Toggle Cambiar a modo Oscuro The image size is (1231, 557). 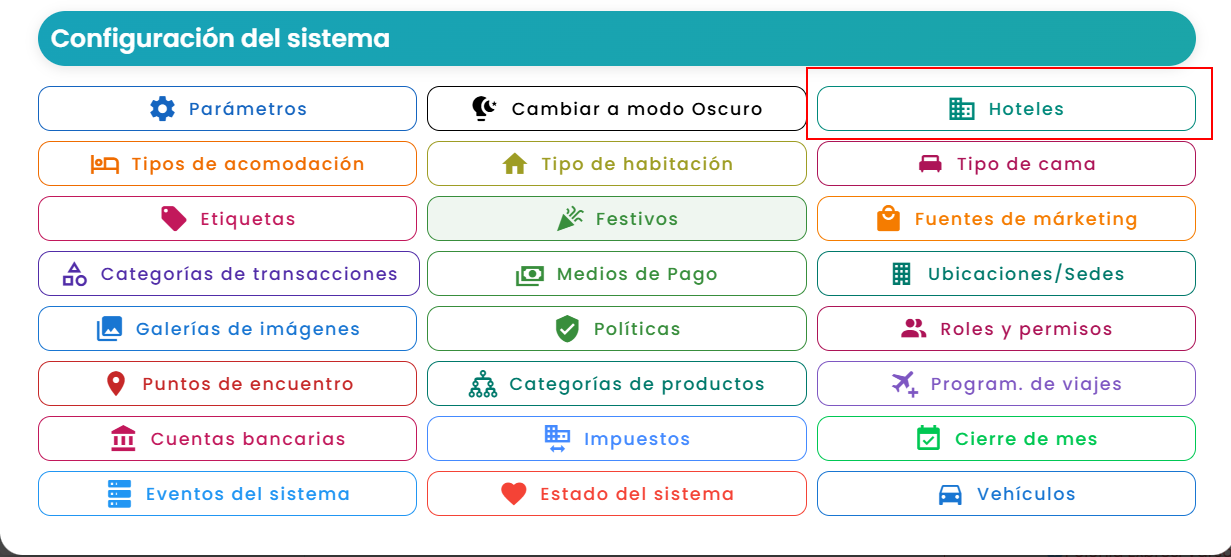point(617,109)
